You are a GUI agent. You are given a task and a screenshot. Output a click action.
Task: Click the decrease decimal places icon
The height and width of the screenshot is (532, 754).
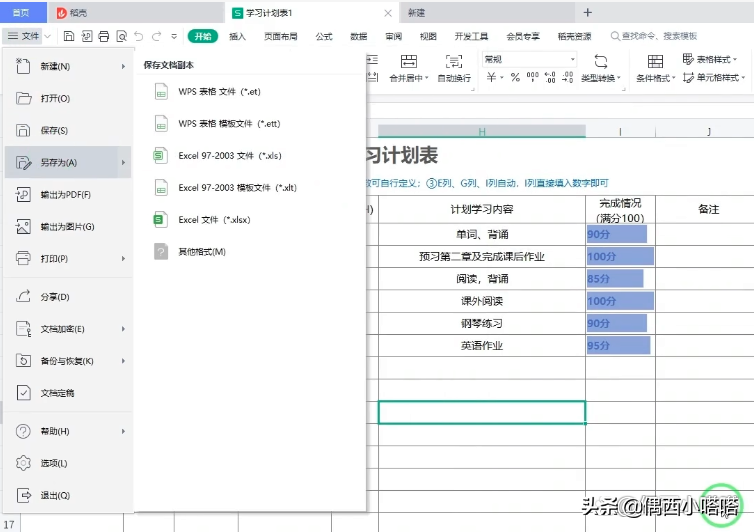click(568, 77)
